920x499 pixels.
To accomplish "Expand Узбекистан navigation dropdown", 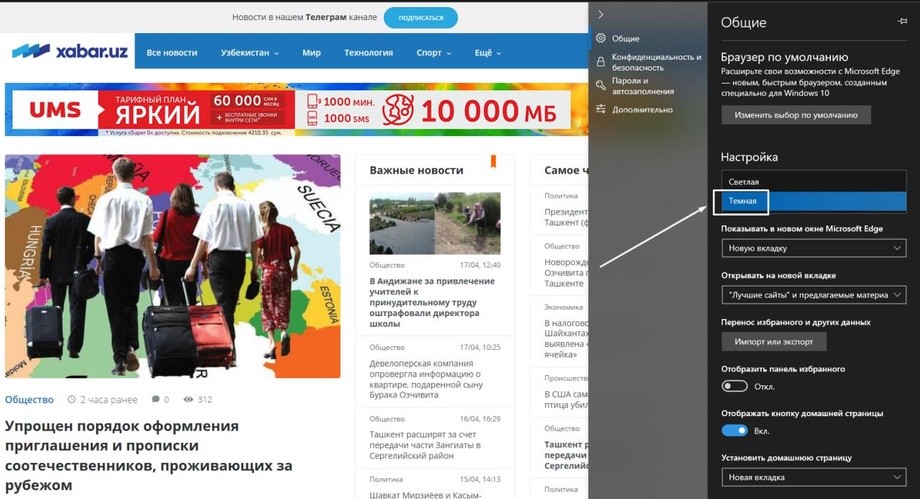I will click(x=250, y=52).
